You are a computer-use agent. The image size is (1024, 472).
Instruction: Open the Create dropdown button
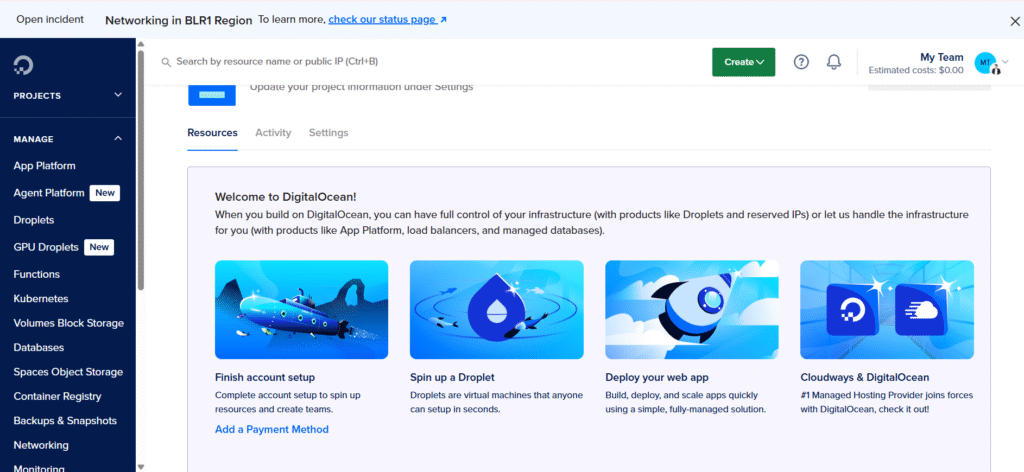[743, 62]
